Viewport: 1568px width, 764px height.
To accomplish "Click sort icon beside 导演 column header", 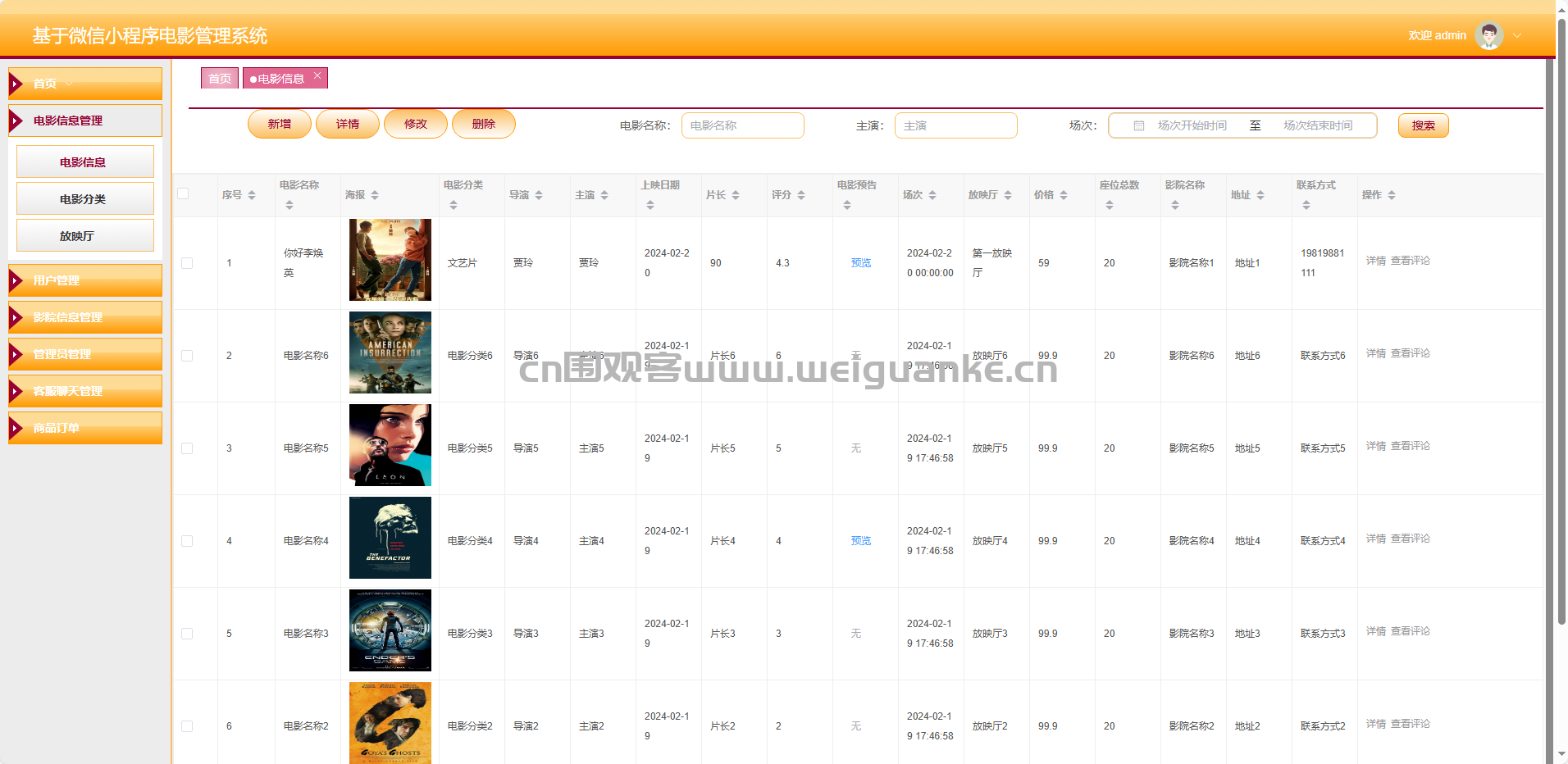I will coord(539,195).
